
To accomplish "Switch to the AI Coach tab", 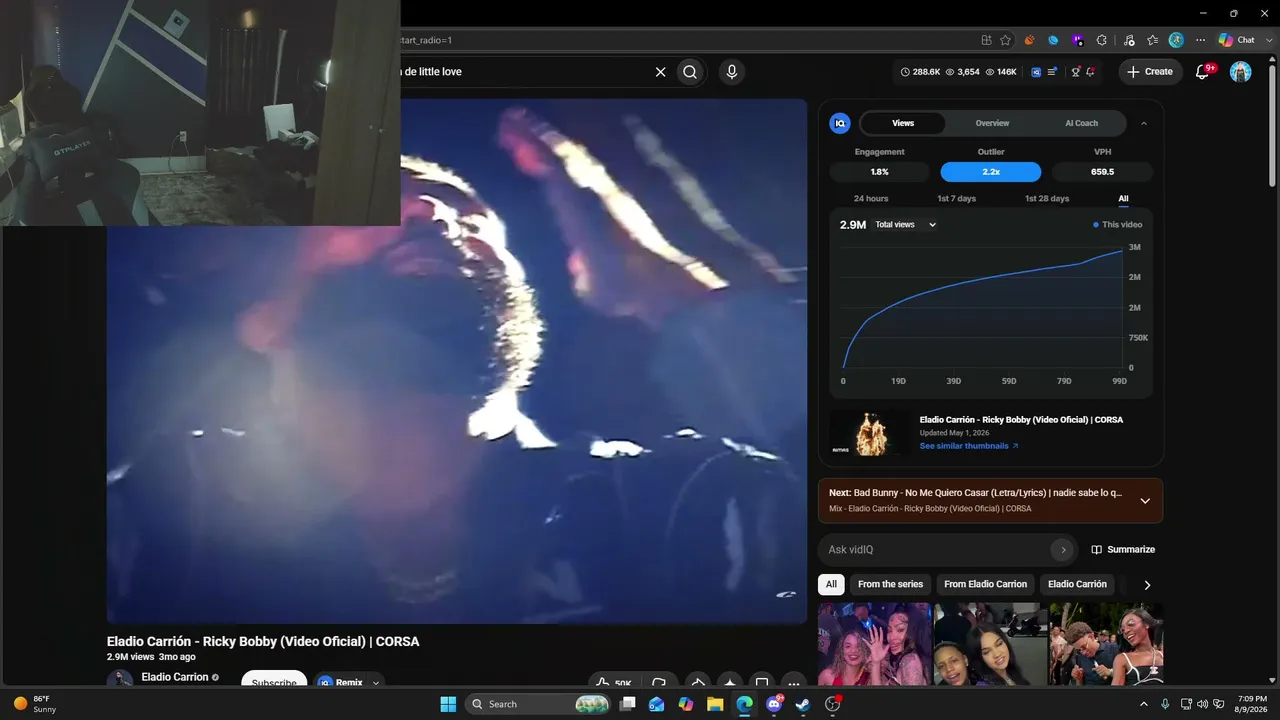I will click(x=1081, y=123).
